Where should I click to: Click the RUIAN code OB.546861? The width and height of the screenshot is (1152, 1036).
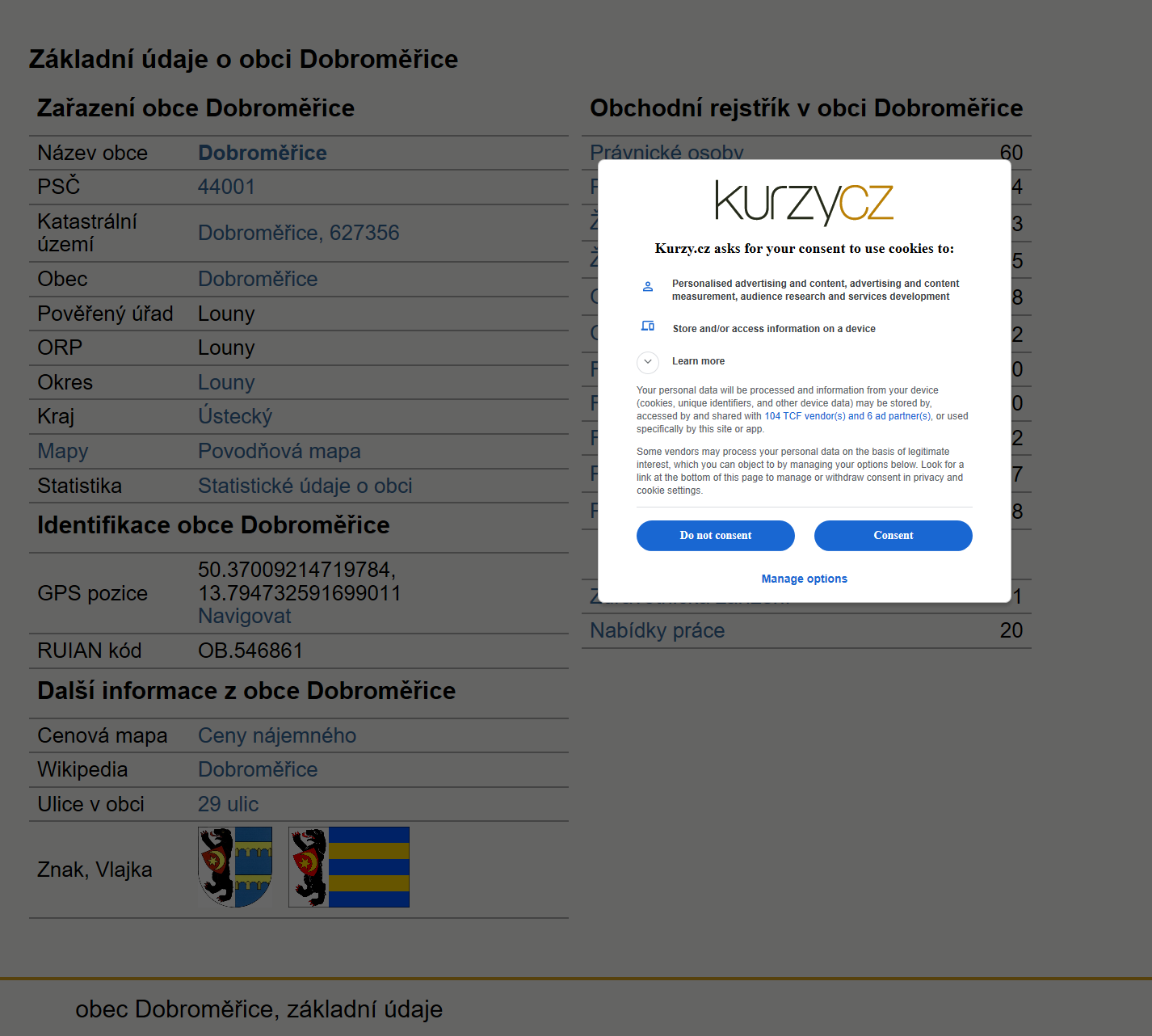(x=250, y=651)
